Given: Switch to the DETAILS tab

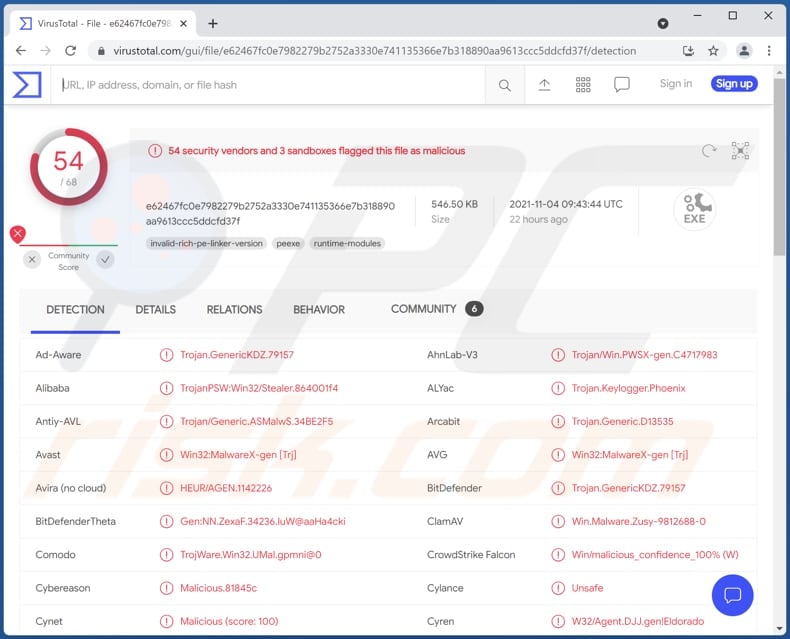Looking at the screenshot, I should coord(155,309).
